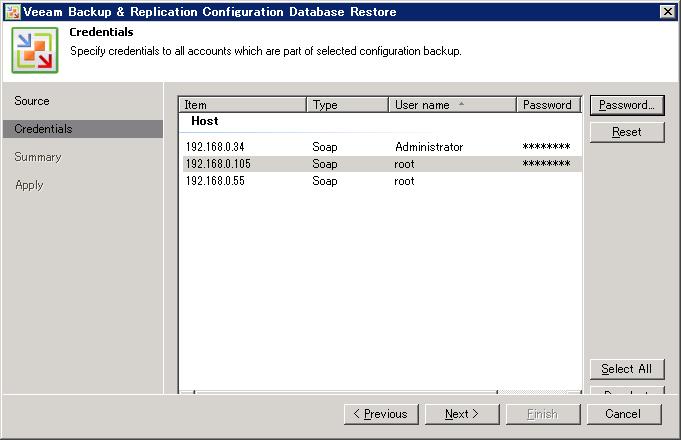Click masked password for 192.168.0.105
The width and height of the screenshot is (681, 440).
tap(546, 164)
